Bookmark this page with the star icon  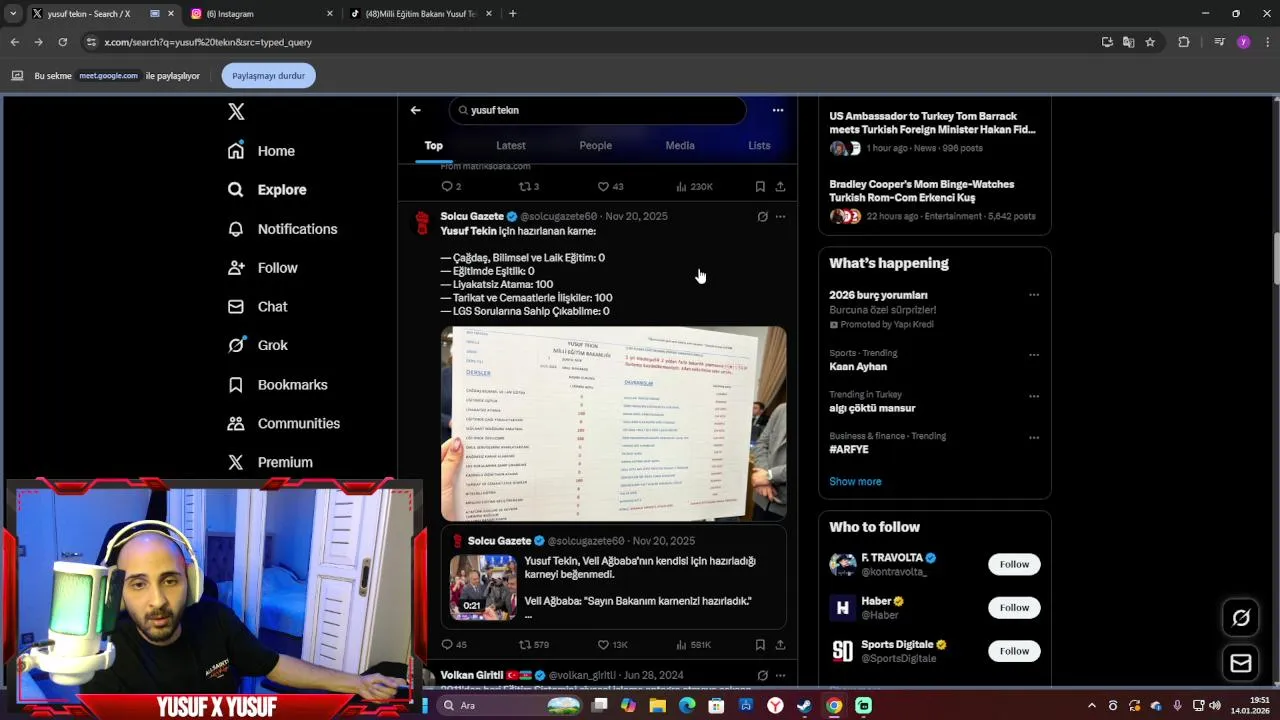coord(1150,42)
